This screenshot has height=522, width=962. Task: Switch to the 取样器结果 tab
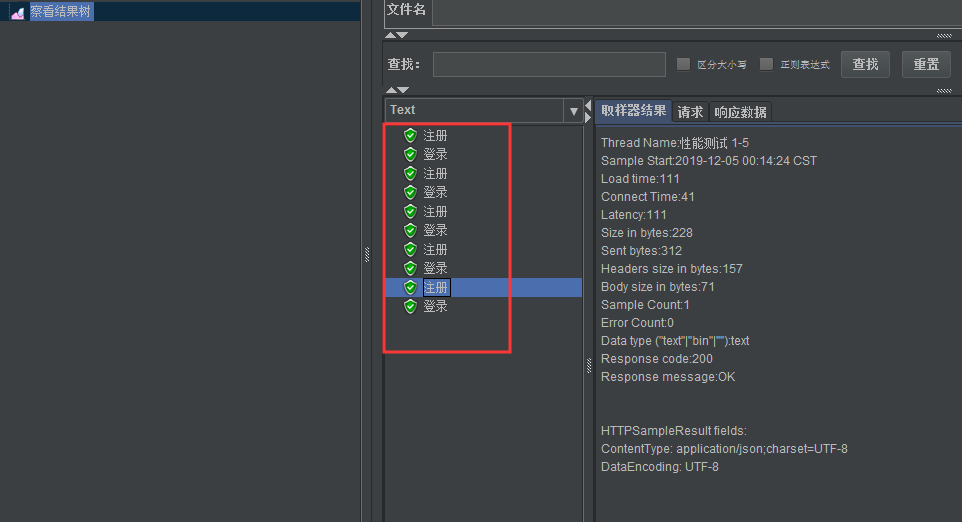pos(633,111)
